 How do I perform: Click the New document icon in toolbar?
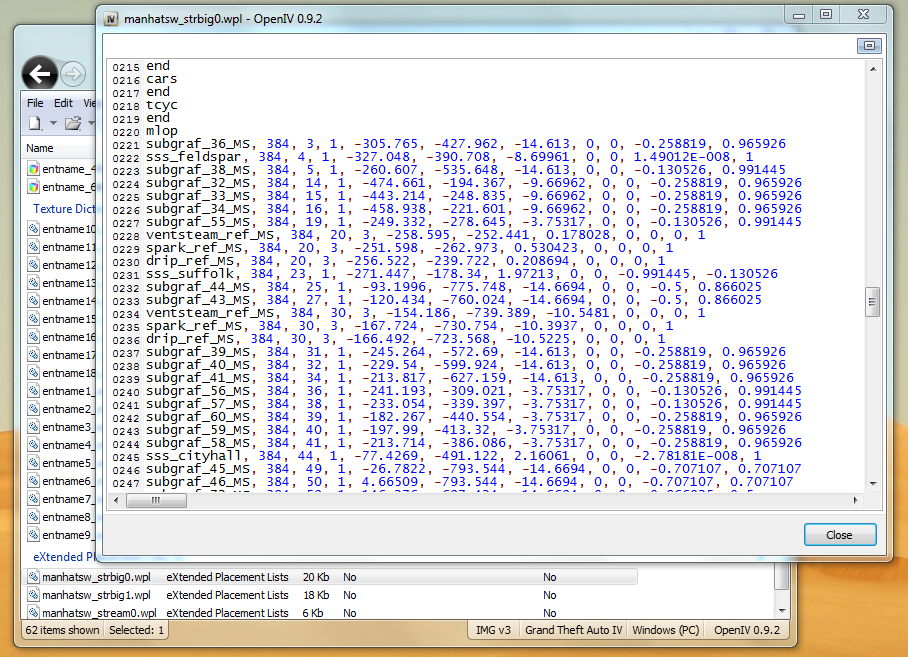pos(34,123)
